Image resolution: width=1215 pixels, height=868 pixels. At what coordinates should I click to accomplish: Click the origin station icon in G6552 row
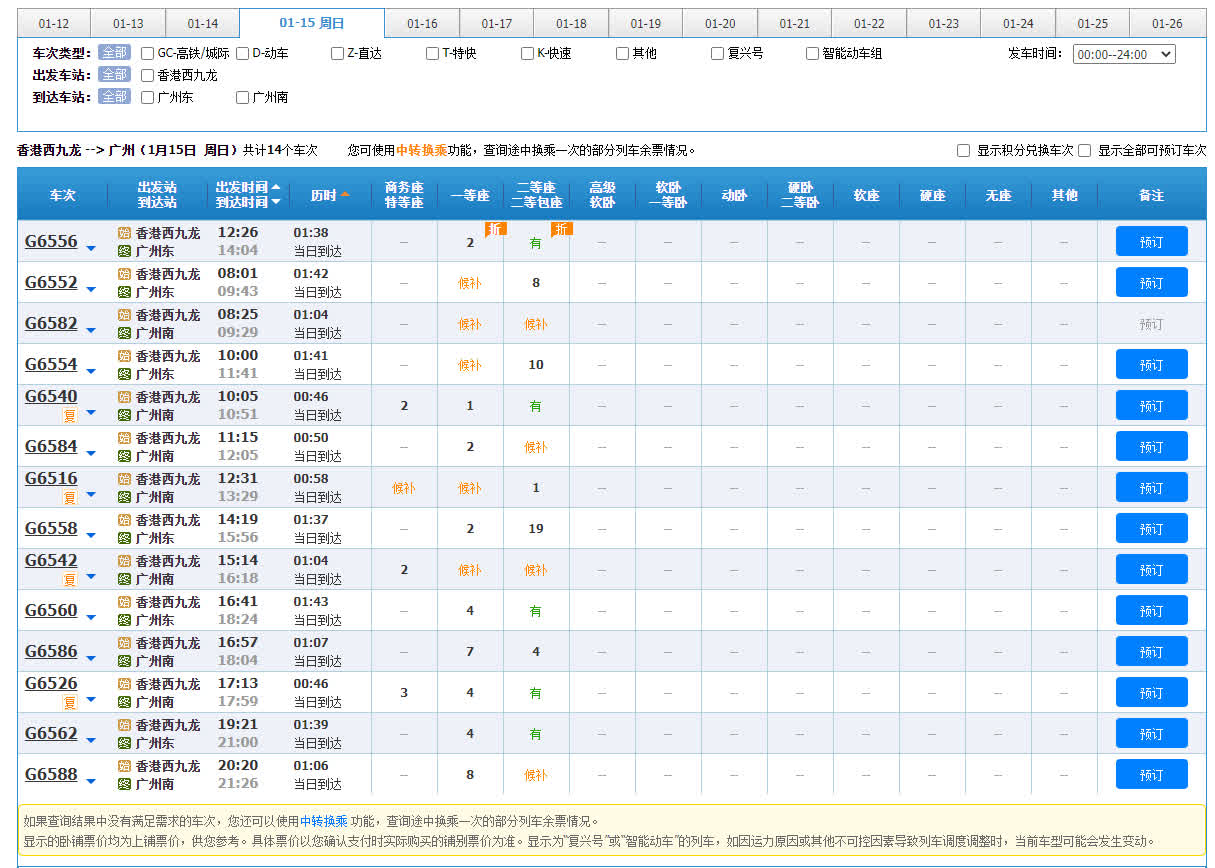[x=124, y=274]
